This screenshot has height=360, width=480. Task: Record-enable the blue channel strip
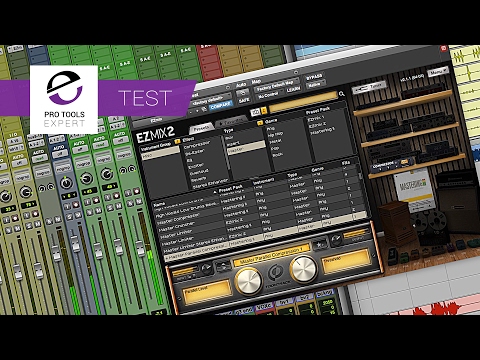pyautogui.click(x=75, y=205)
